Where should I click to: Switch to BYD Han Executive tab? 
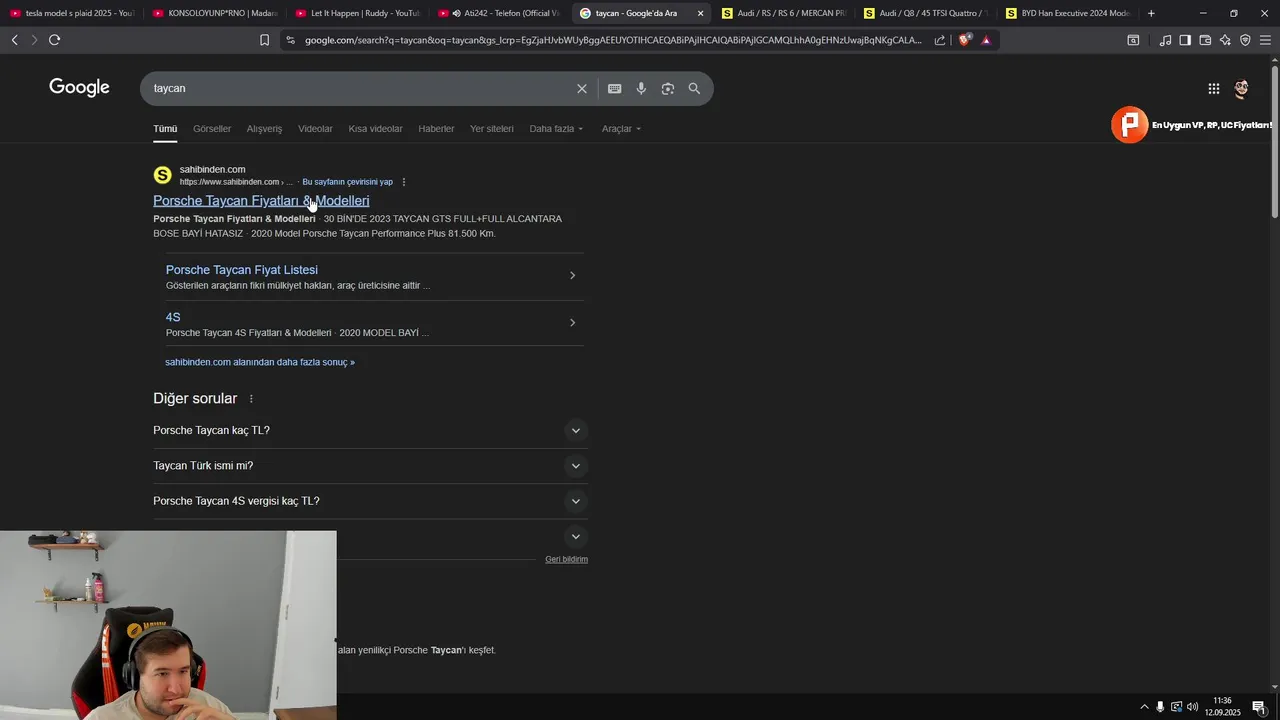click(1069, 13)
